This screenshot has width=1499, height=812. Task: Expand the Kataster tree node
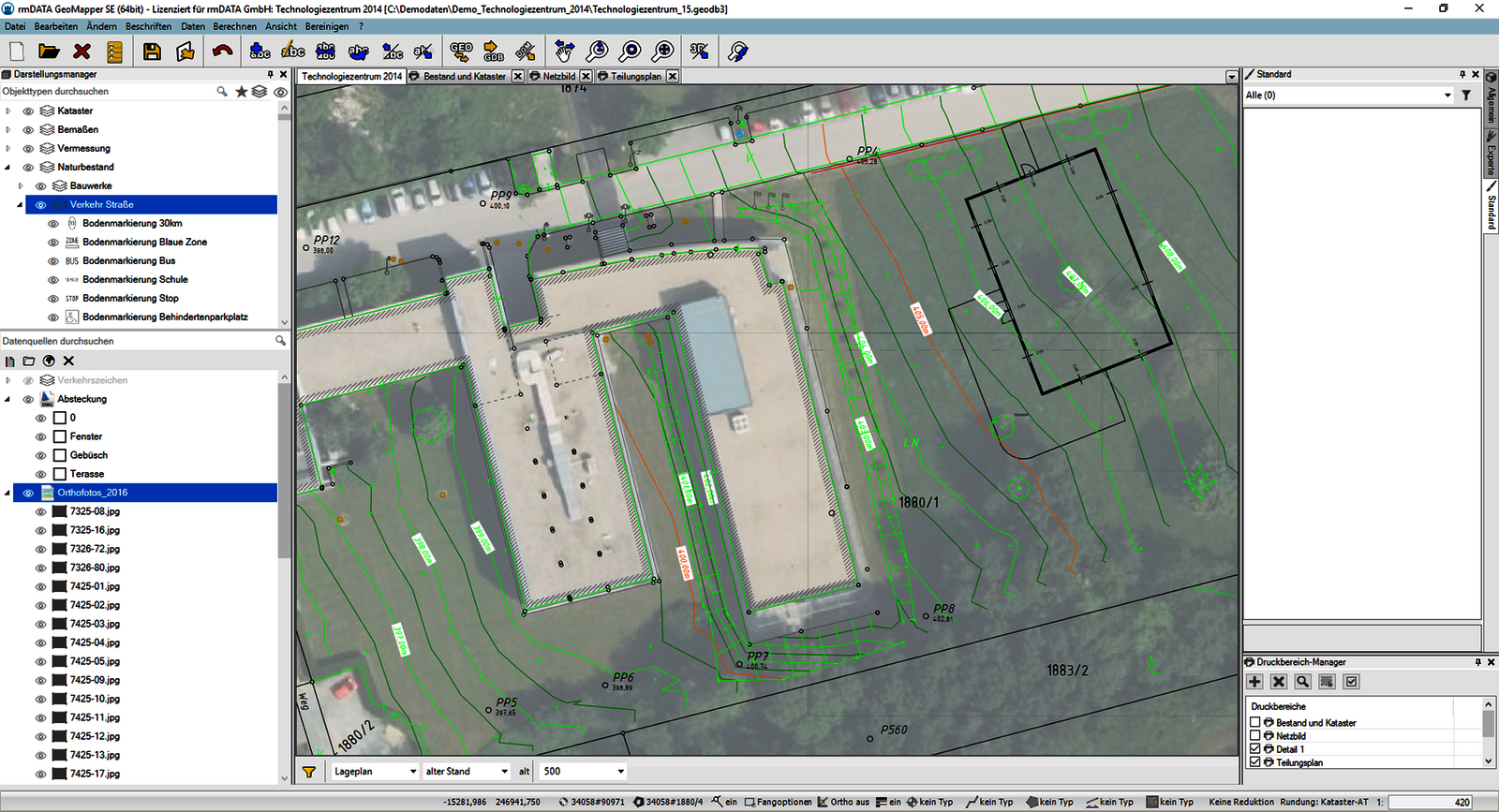tap(8, 111)
